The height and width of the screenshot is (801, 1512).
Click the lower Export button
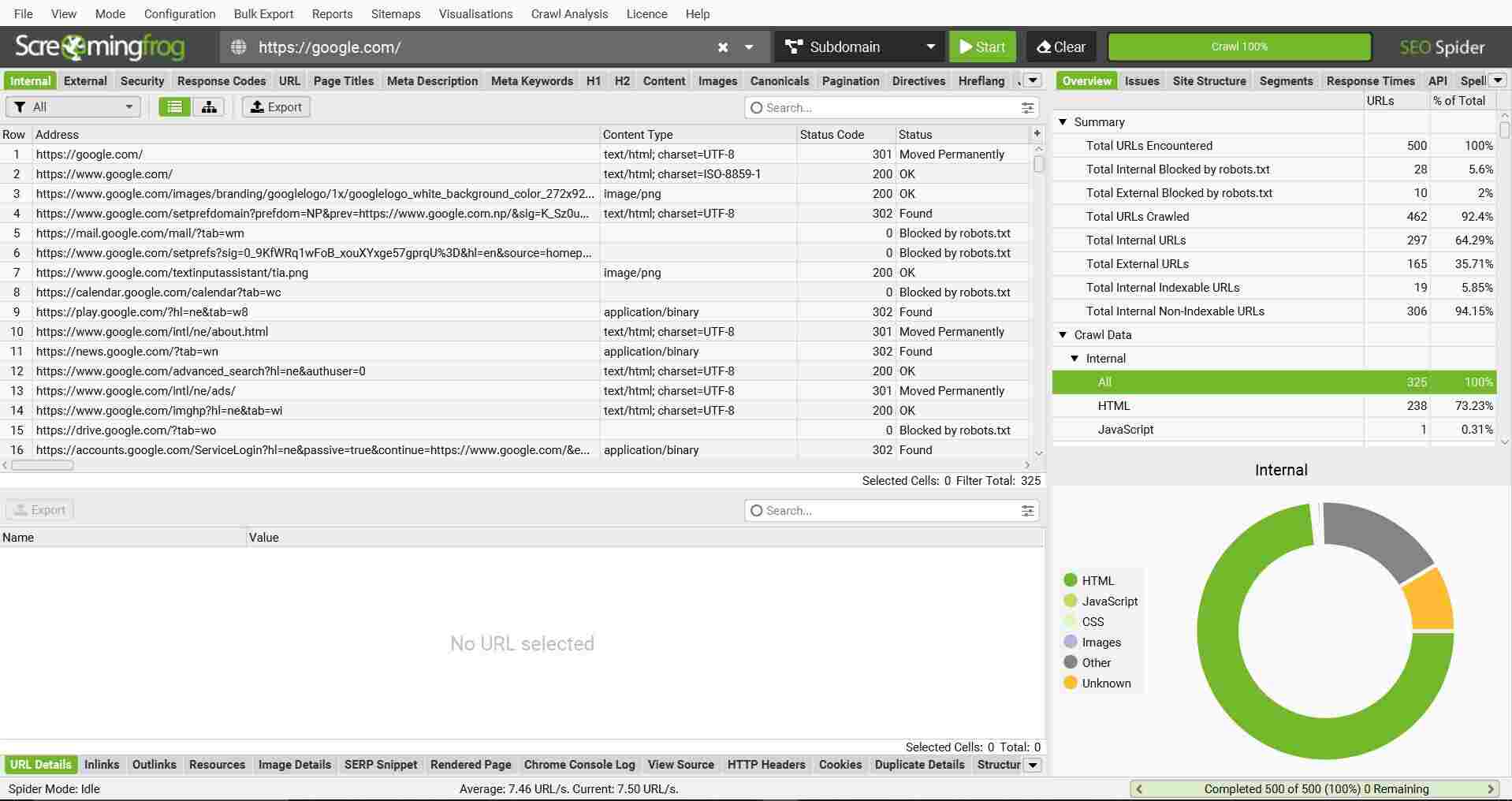pyautogui.click(x=40, y=510)
